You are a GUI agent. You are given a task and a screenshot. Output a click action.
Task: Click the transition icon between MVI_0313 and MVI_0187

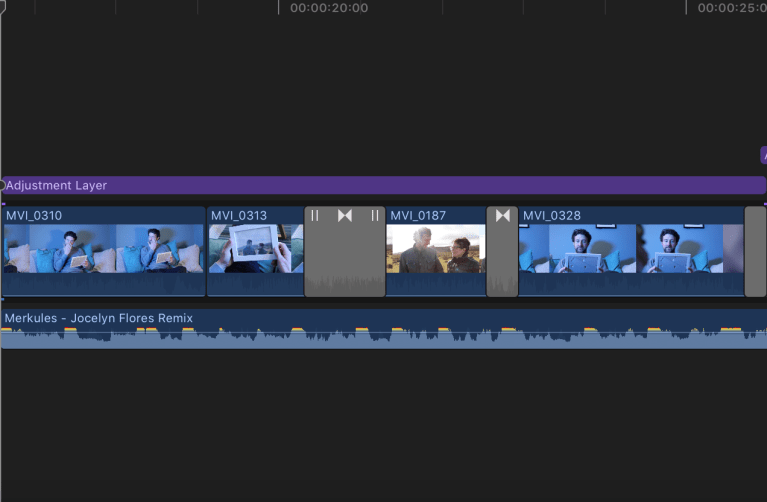[x=345, y=215]
